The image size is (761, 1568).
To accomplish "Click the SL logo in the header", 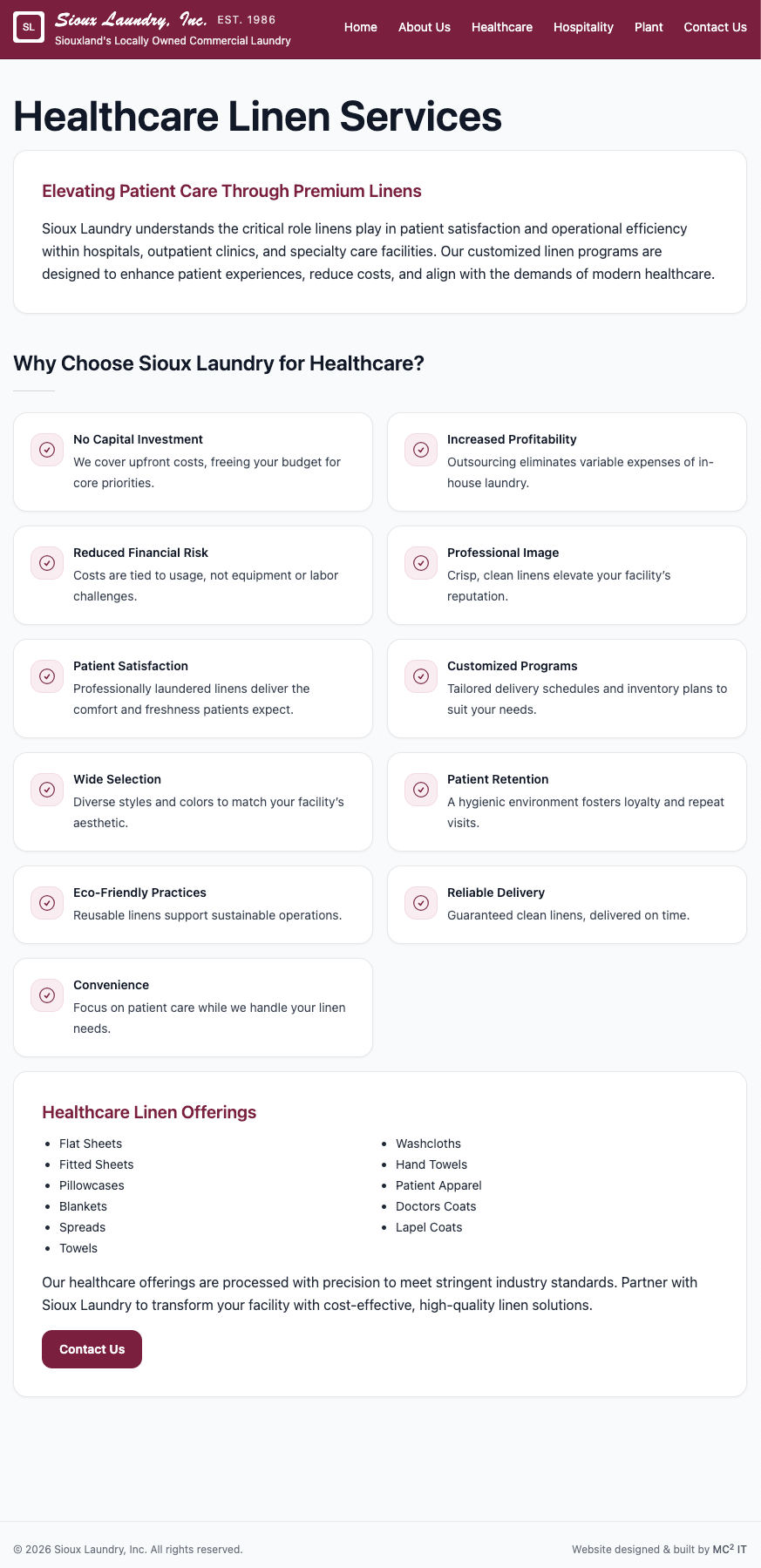I will click(x=31, y=27).
